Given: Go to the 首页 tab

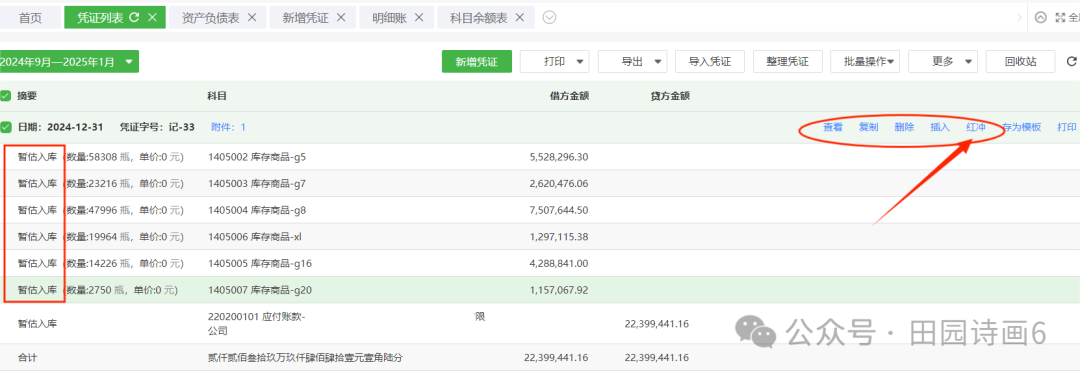Looking at the screenshot, I should pyautogui.click(x=30, y=18).
